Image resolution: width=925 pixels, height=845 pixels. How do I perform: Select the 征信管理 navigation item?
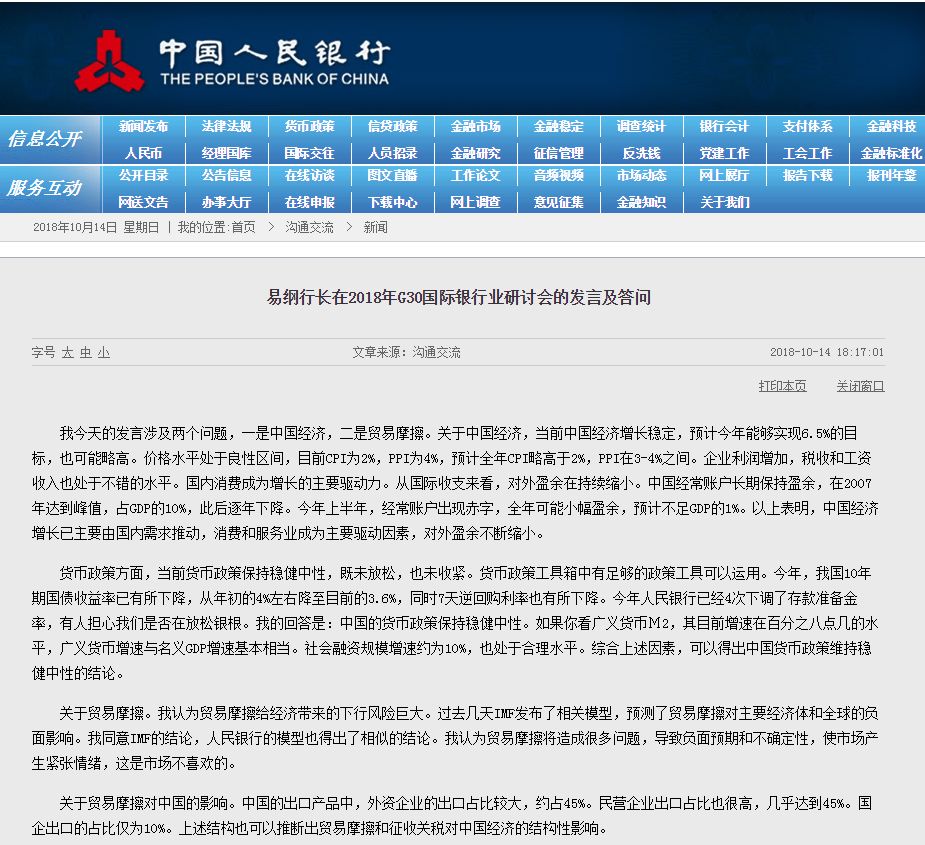(559, 153)
